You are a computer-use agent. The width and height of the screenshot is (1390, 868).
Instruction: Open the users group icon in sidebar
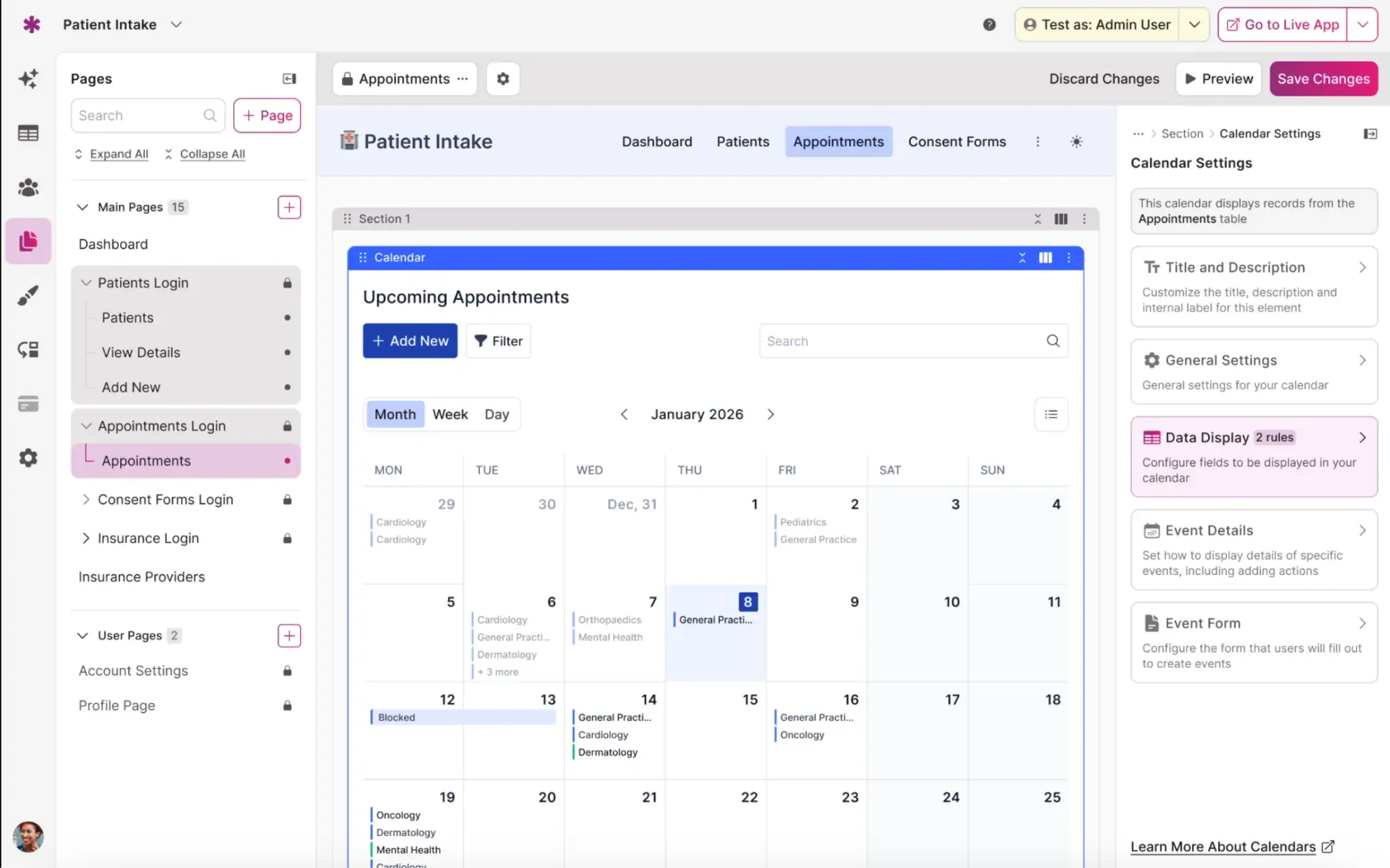pyautogui.click(x=28, y=187)
